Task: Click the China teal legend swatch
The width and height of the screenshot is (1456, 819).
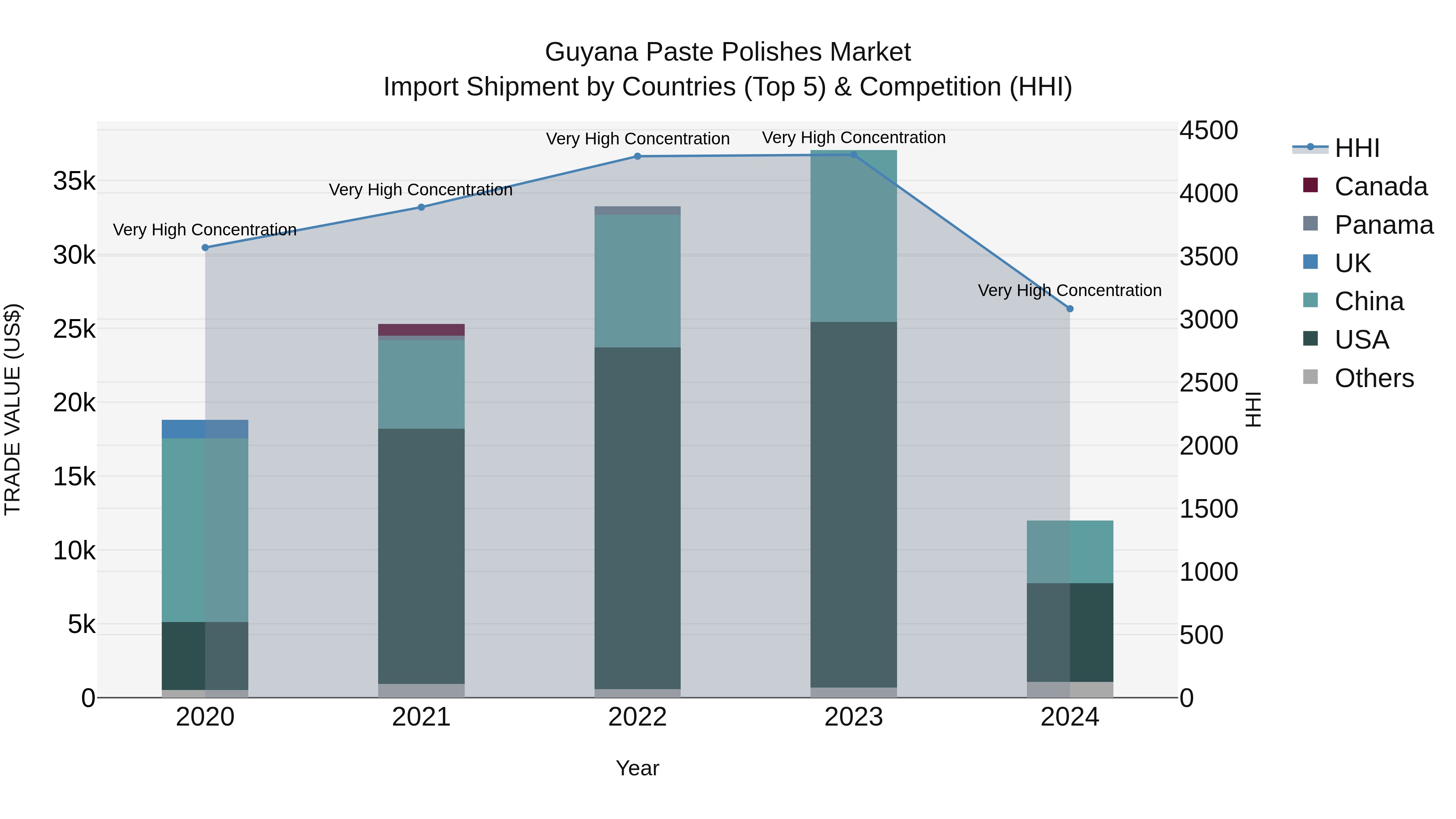Action: (x=1310, y=300)
